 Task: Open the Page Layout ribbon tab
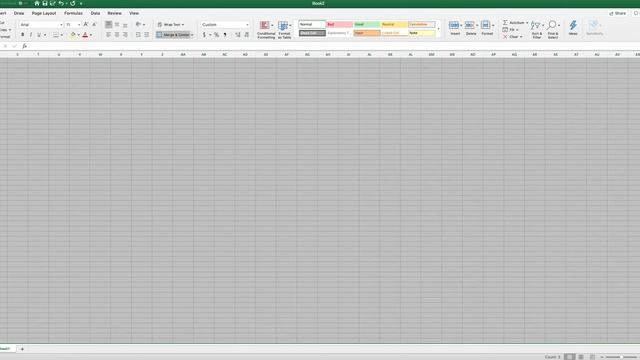pyautogui.click(x=44, y=13)
